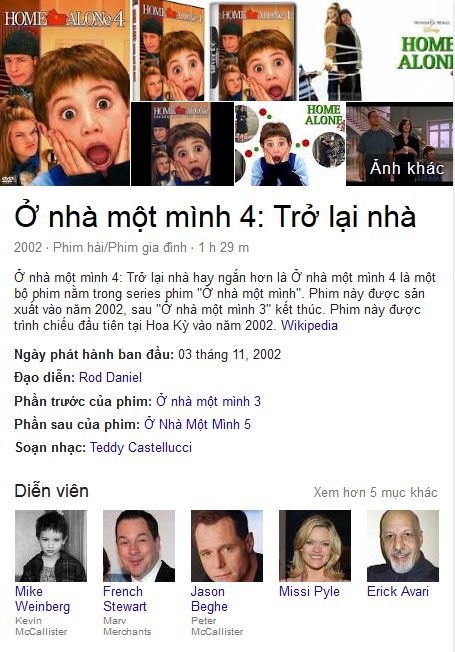Viewport: 455px width, 652px height.
Task: Open 'Ở Nhà Một Mình 5' sequel link
Action: pyautogui.click(x=197, y=425)
